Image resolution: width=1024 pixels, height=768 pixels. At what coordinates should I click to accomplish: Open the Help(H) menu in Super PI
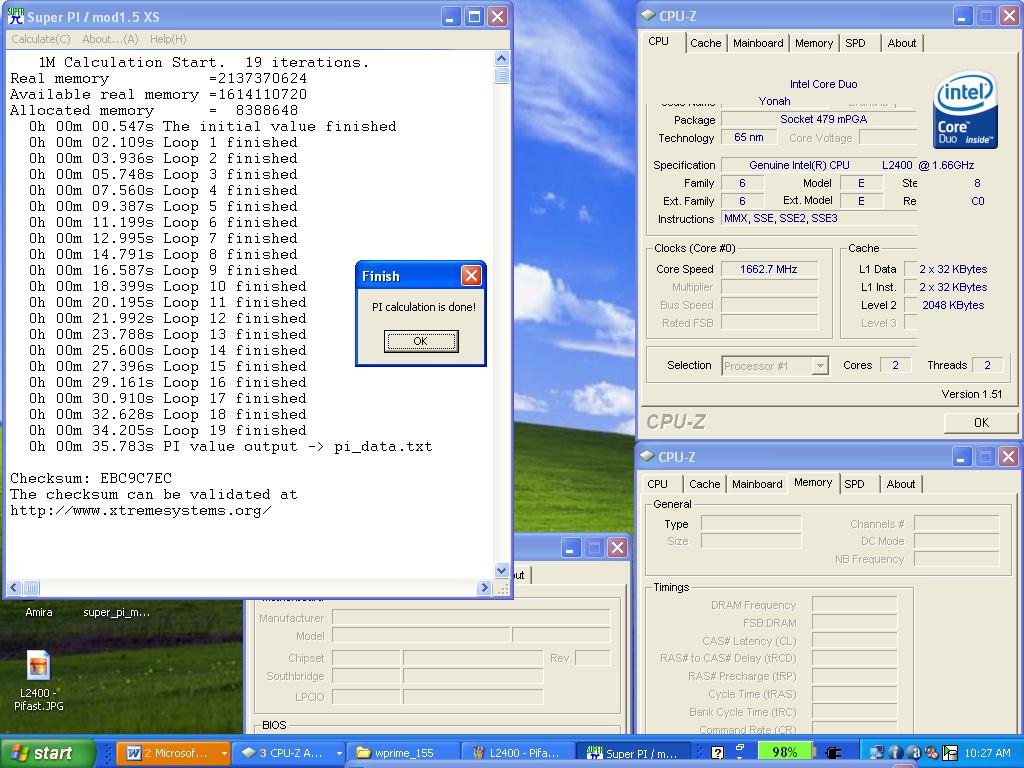coord(168,39)
